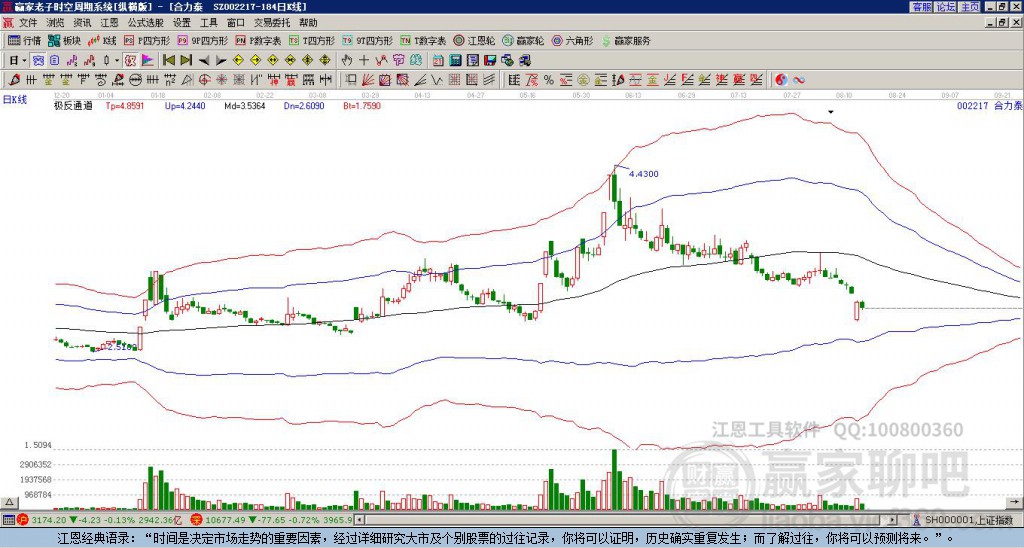The image size is (1024, 548).
Task: Click the first yellow diamond arrow icon
Action: [x=238, y=61]
